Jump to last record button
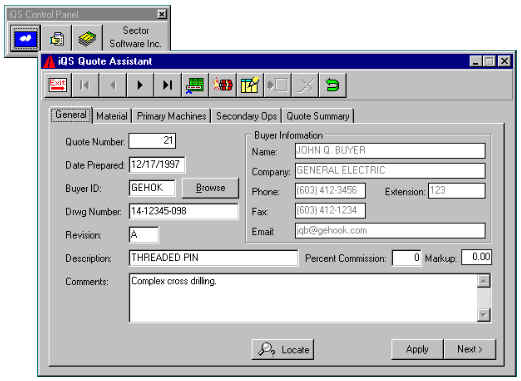 click(x=167, y=85)
